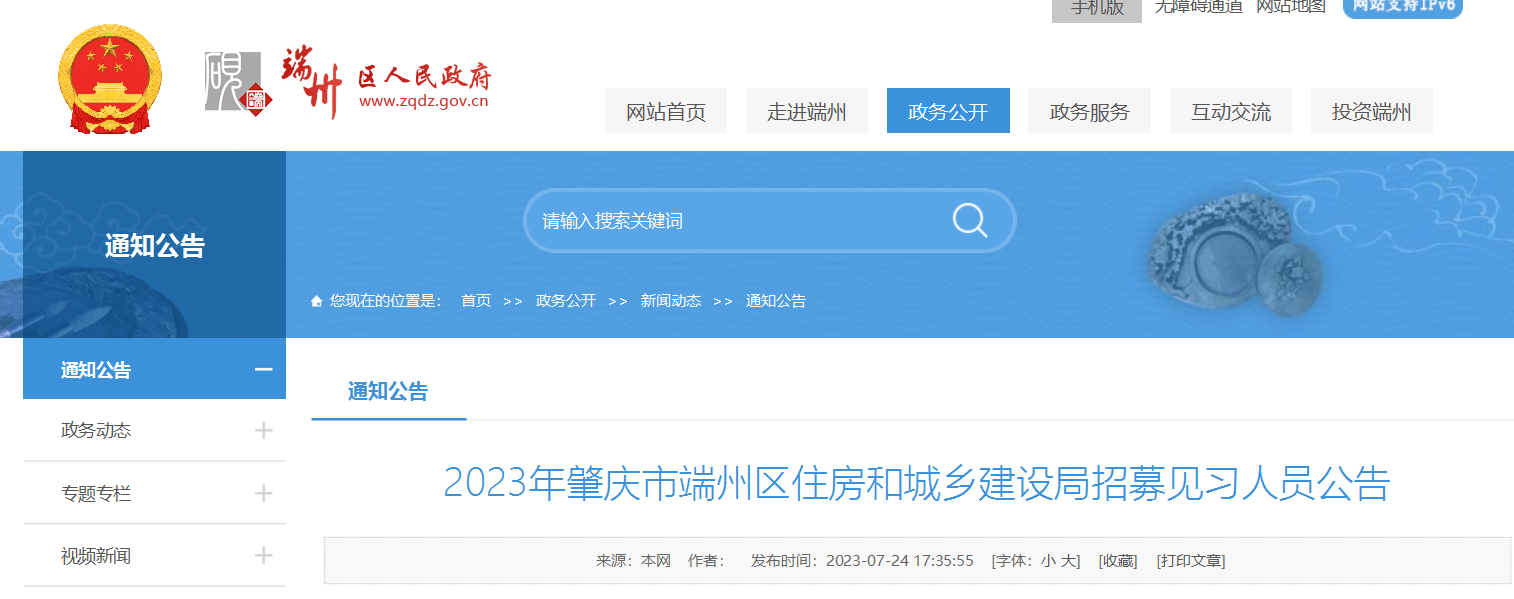This screenshot has height=599, width=1514.
Task: Select 通知公告 in left sidebar
Action: coord(96,370)
